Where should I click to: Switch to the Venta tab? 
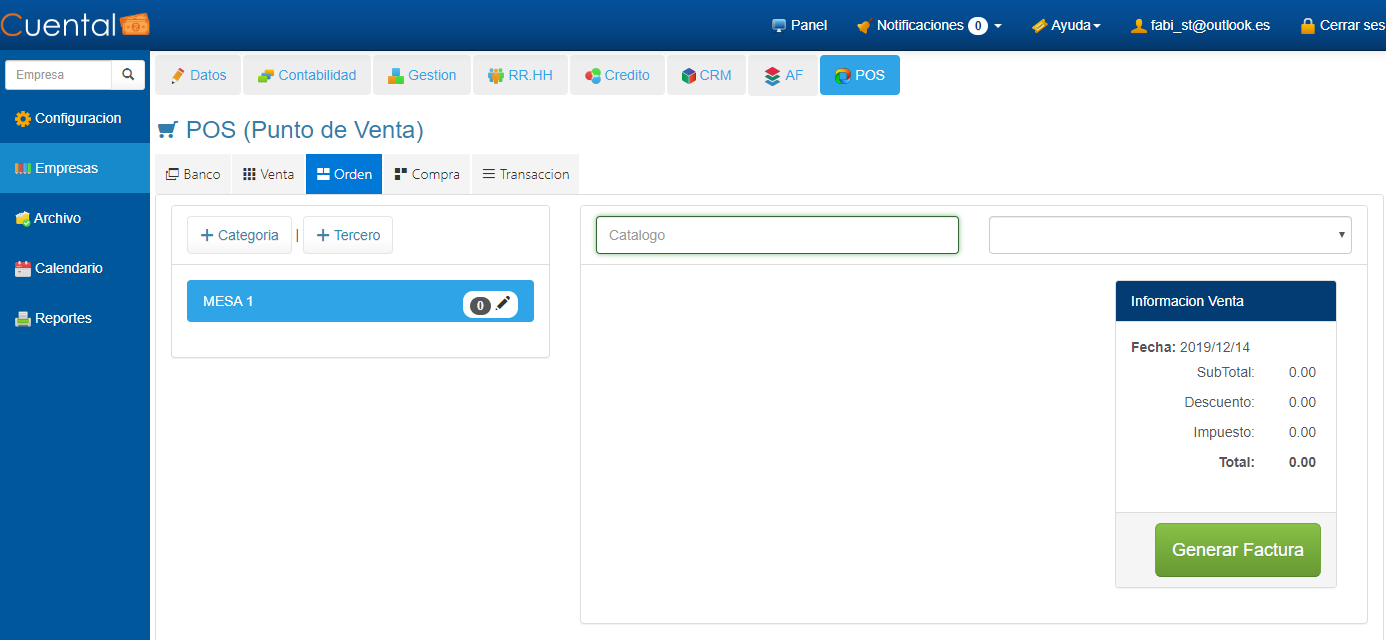pyautogui.click(x=268, y=174)
